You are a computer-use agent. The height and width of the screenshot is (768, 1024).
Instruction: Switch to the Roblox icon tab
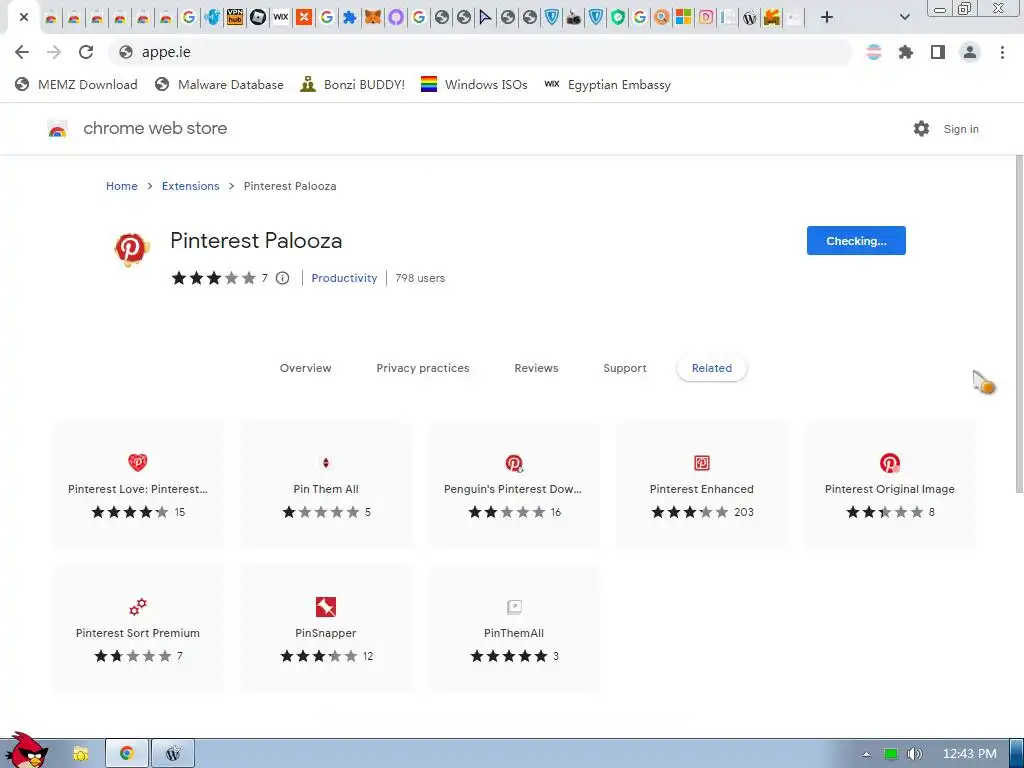click(258, 18)
